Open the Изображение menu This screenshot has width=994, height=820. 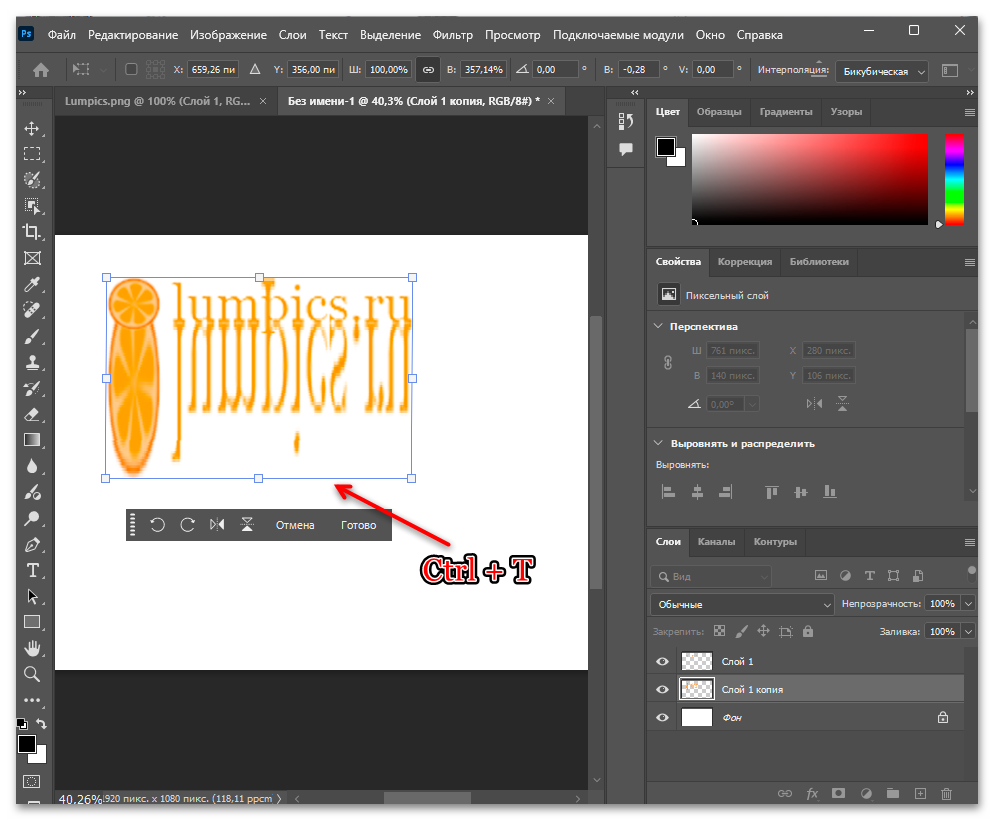[228, 35]
